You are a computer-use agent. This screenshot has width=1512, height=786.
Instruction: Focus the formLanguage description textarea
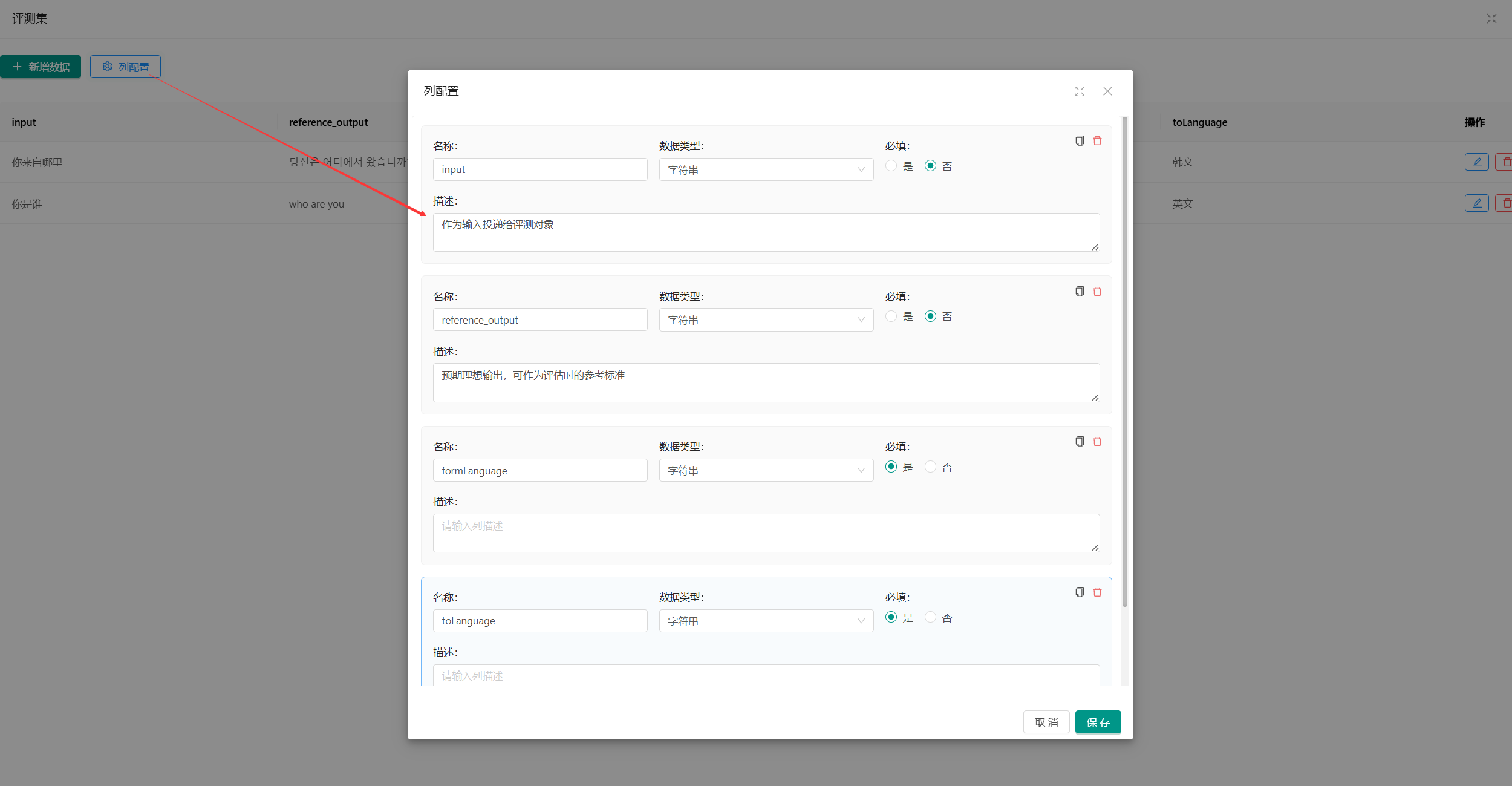tap(765, 532)
